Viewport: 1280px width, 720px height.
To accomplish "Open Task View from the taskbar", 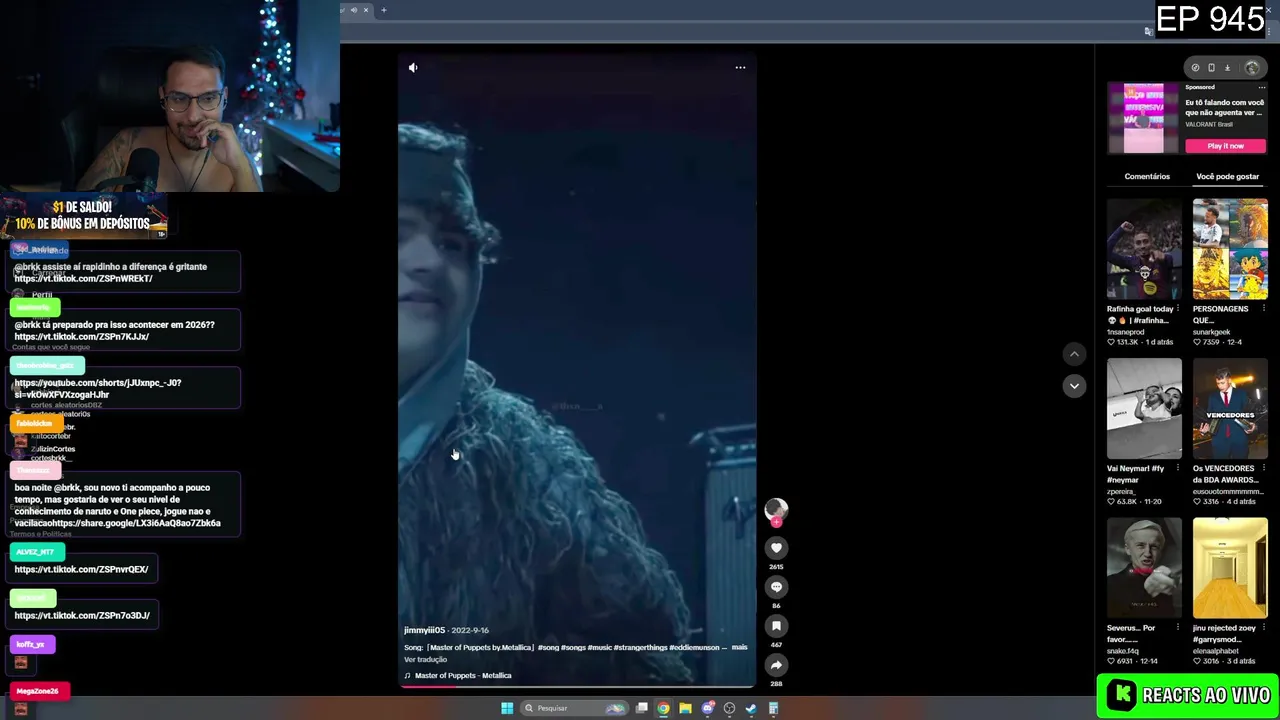I will coord(641,708).
